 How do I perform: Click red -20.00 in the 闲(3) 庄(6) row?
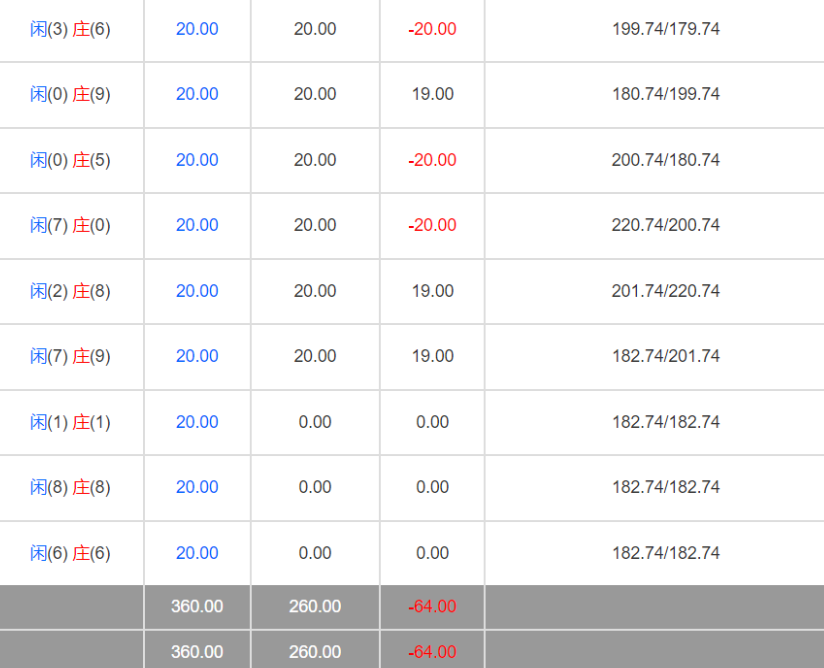click(432, 29)
